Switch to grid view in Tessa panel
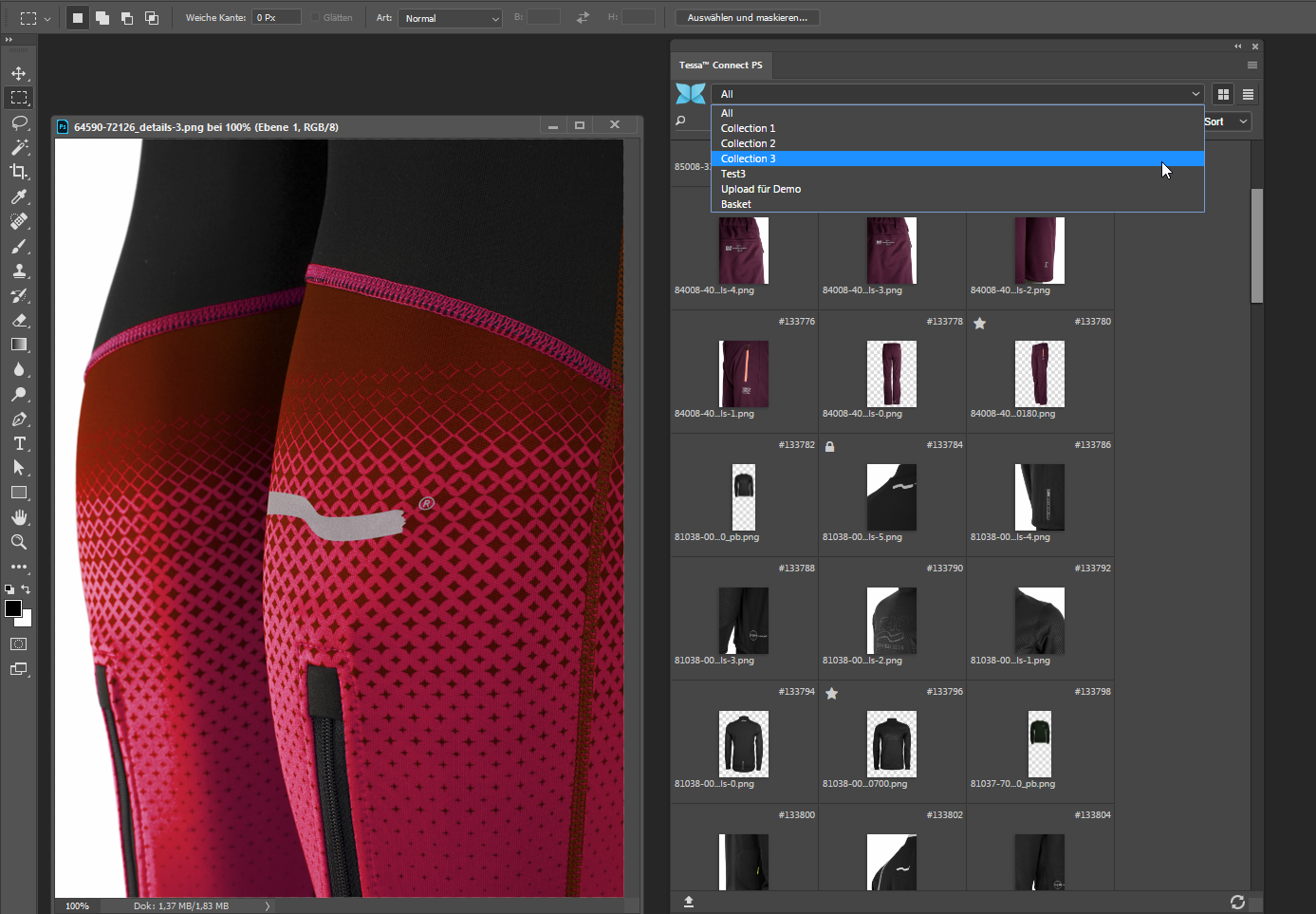Screen dimensions: 1316x914 click(x=1223, y=94)
